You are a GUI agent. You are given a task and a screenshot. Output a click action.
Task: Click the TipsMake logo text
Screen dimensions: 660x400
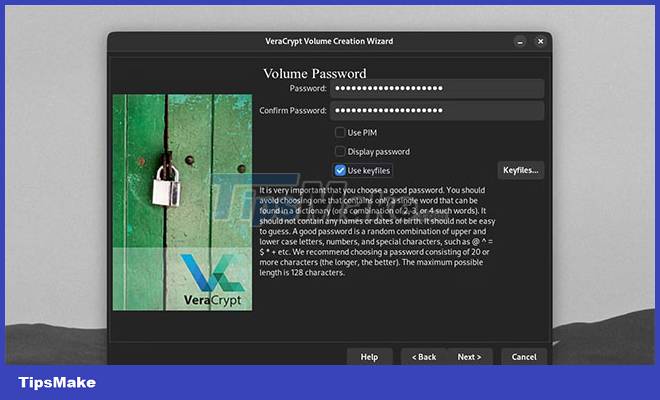pos(57,382)
